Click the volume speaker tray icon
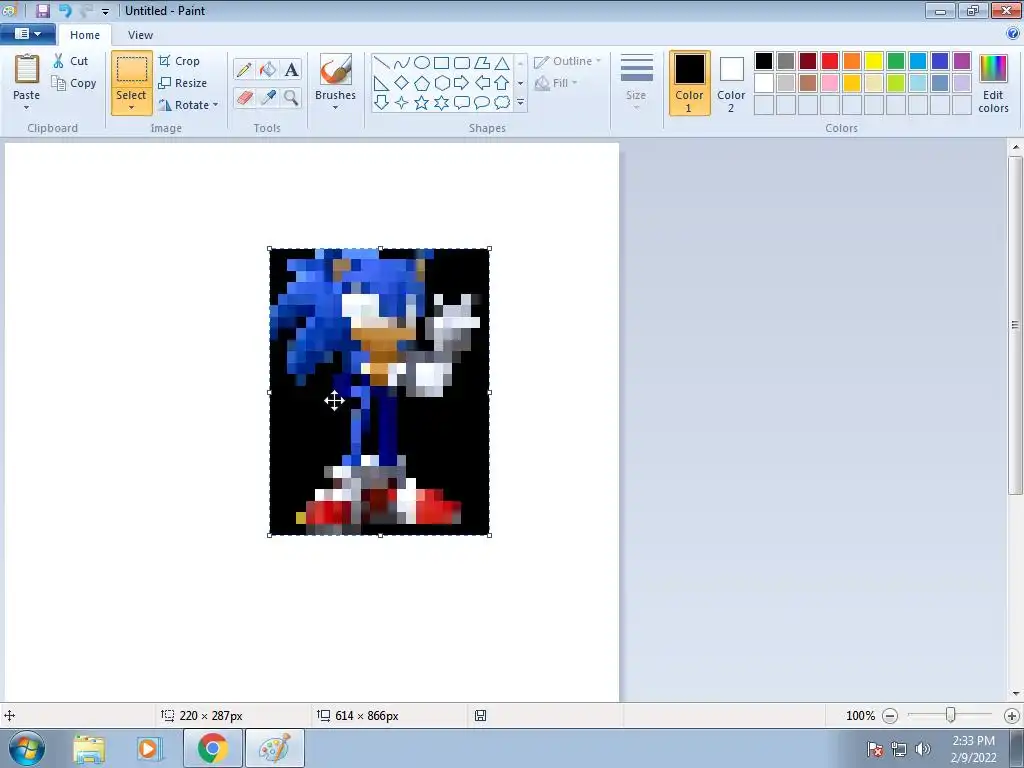The image size is (1024, 768). point(923,749)
